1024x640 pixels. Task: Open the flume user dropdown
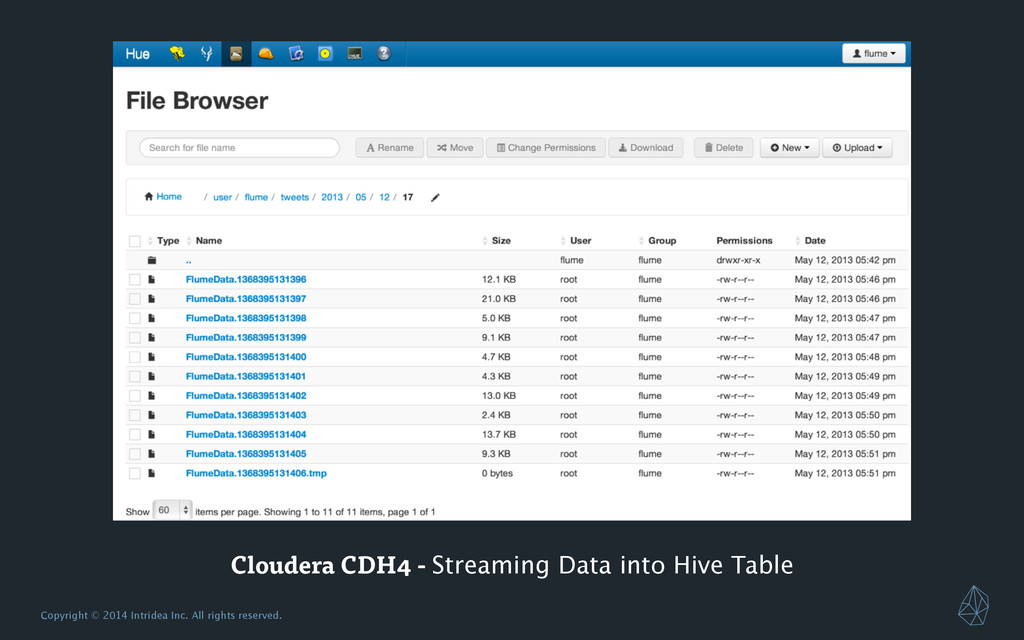874,54
